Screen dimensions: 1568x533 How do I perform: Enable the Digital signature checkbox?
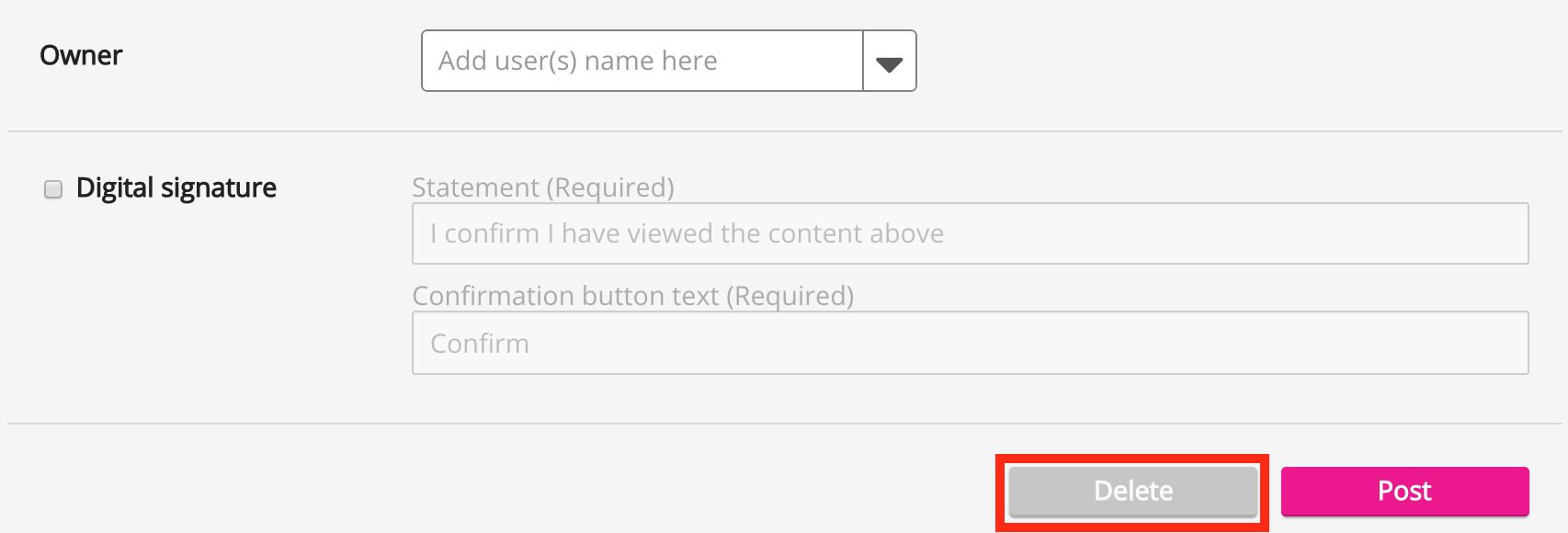53,189
